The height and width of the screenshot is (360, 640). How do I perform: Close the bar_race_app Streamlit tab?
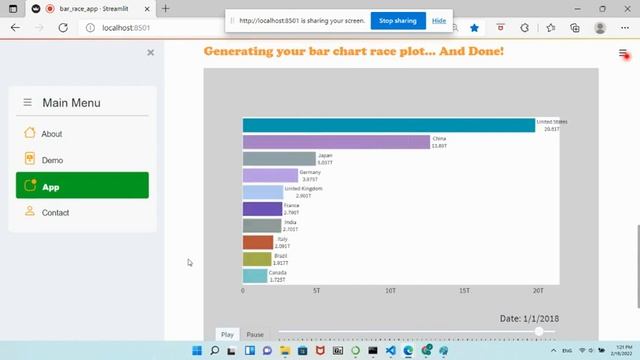(x=147, y=9)
